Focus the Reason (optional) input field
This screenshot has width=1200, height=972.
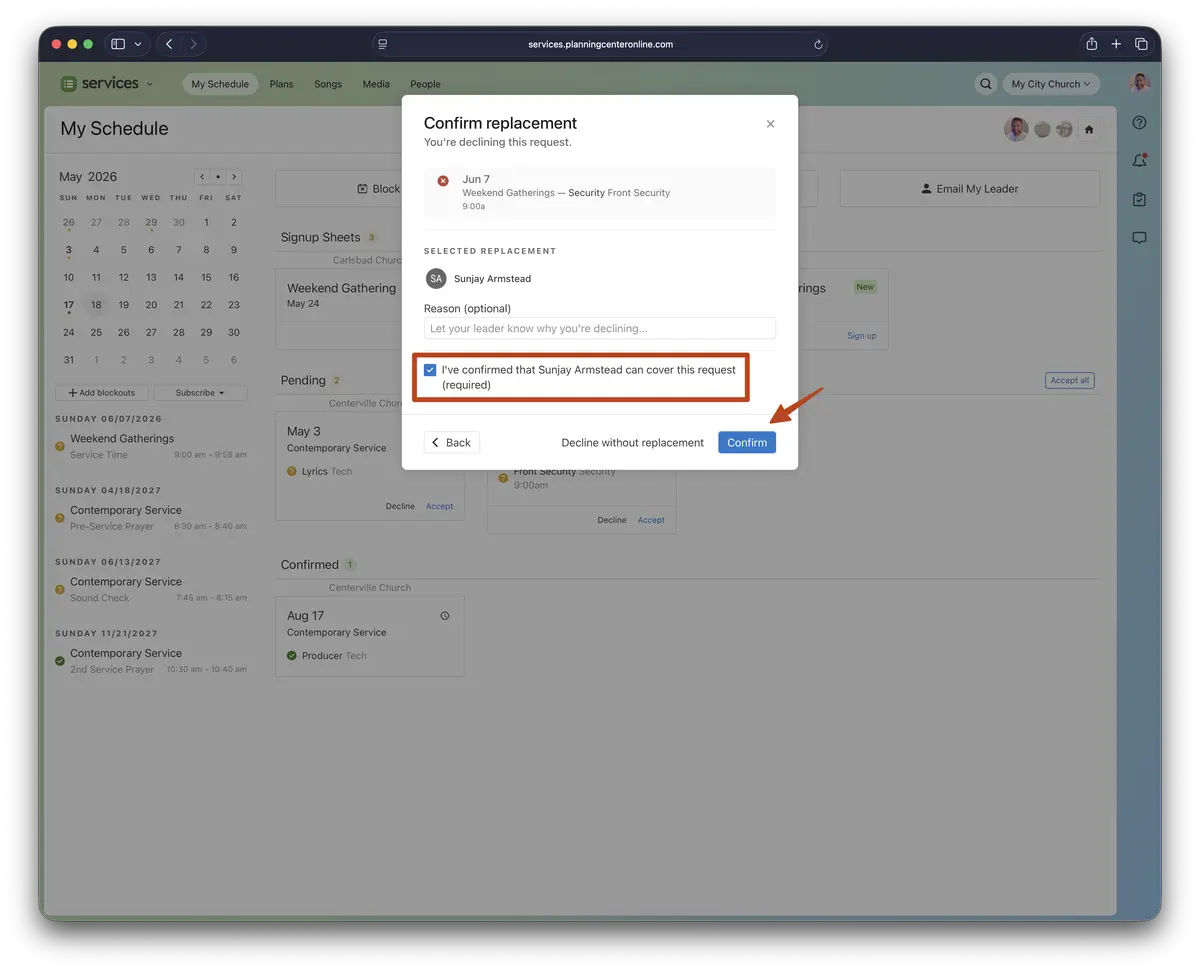[x=600, y=328]
